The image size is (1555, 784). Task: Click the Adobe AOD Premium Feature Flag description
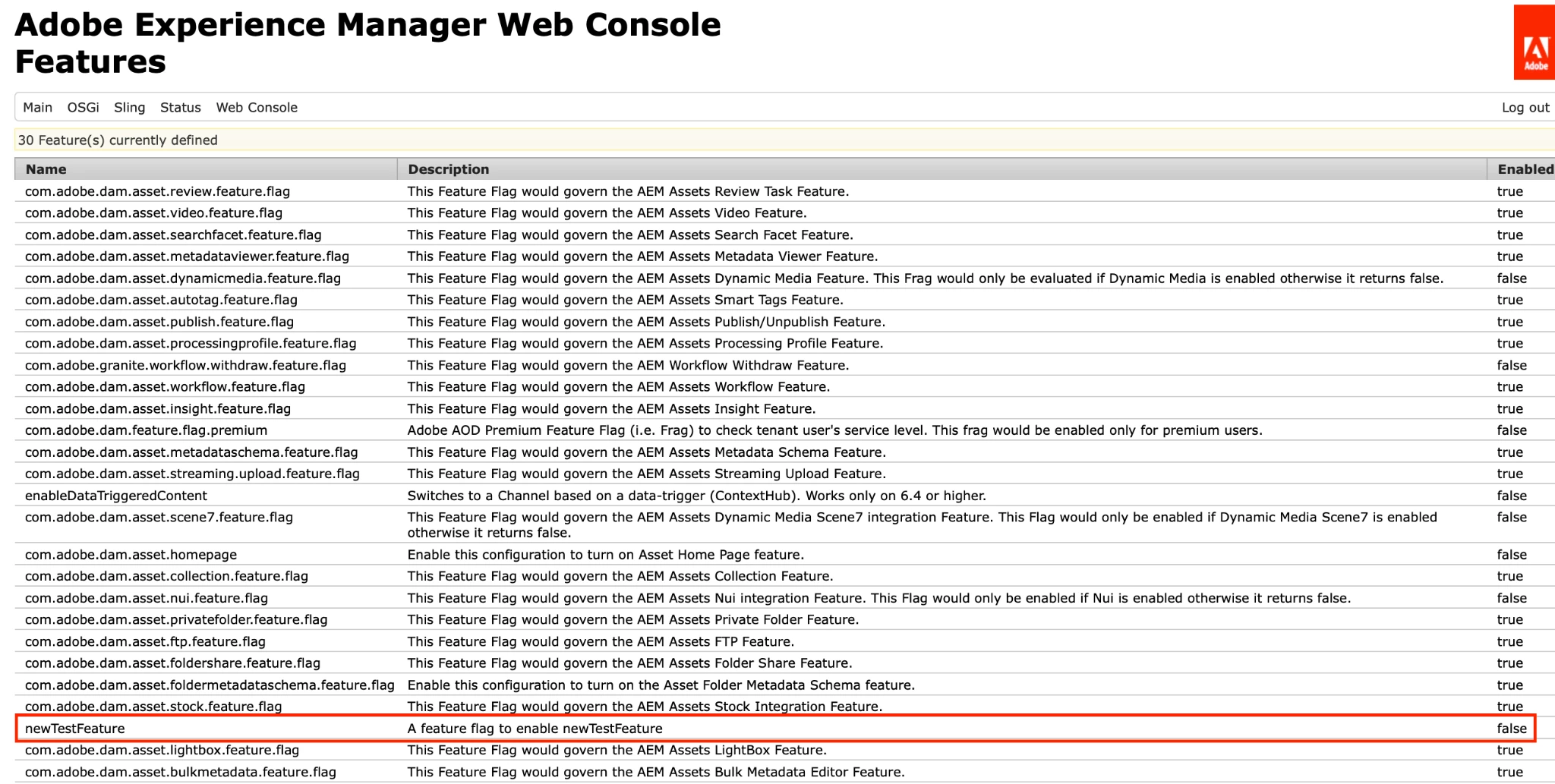[834, 430]
